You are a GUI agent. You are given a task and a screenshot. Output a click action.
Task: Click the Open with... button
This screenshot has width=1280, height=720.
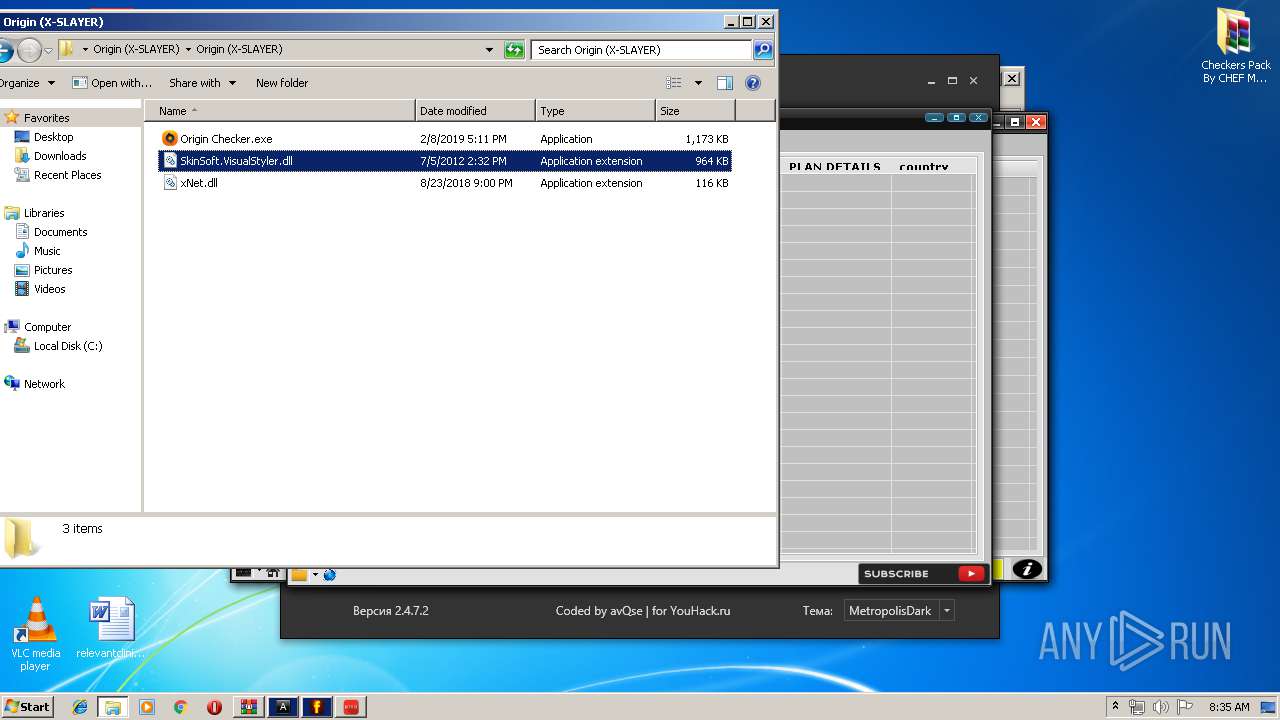[112, 83]
